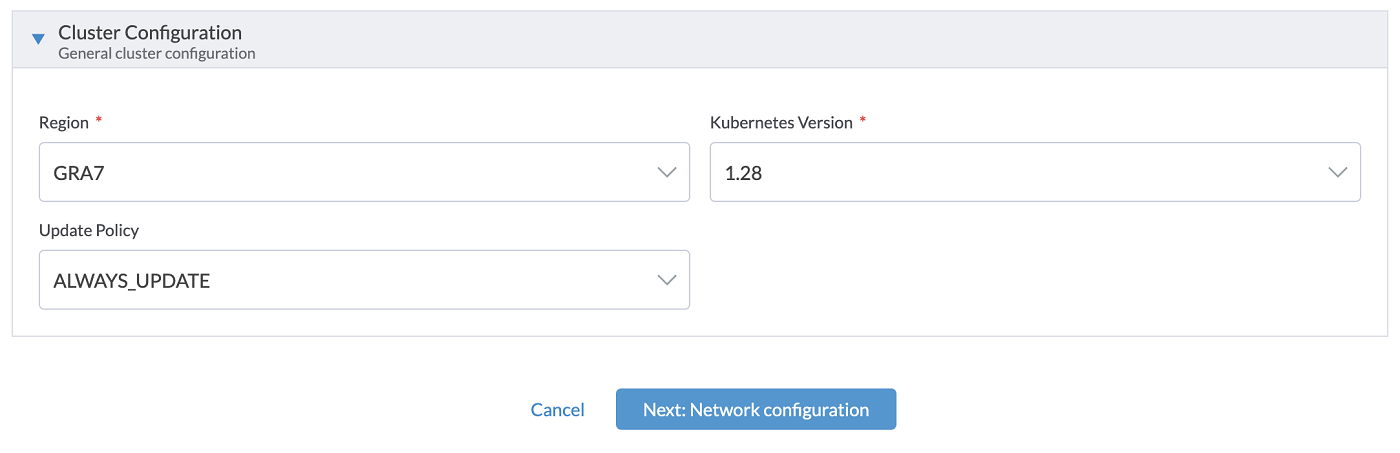Click the chevron arrow in Region field
1400x453 pixels.
click(667, 172)
